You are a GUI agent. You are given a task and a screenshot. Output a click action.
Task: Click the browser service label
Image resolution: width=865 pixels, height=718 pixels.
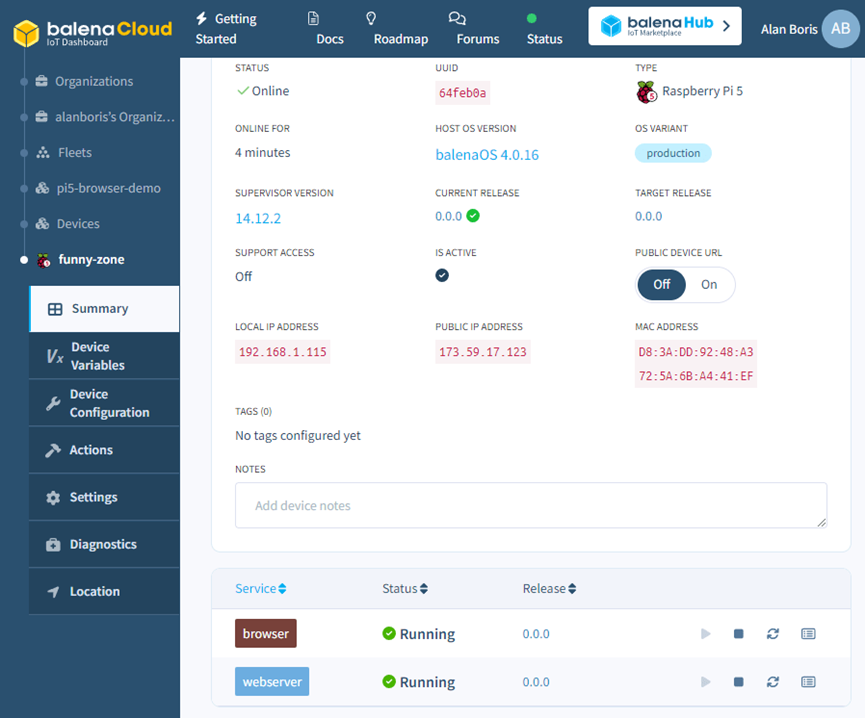266,634
